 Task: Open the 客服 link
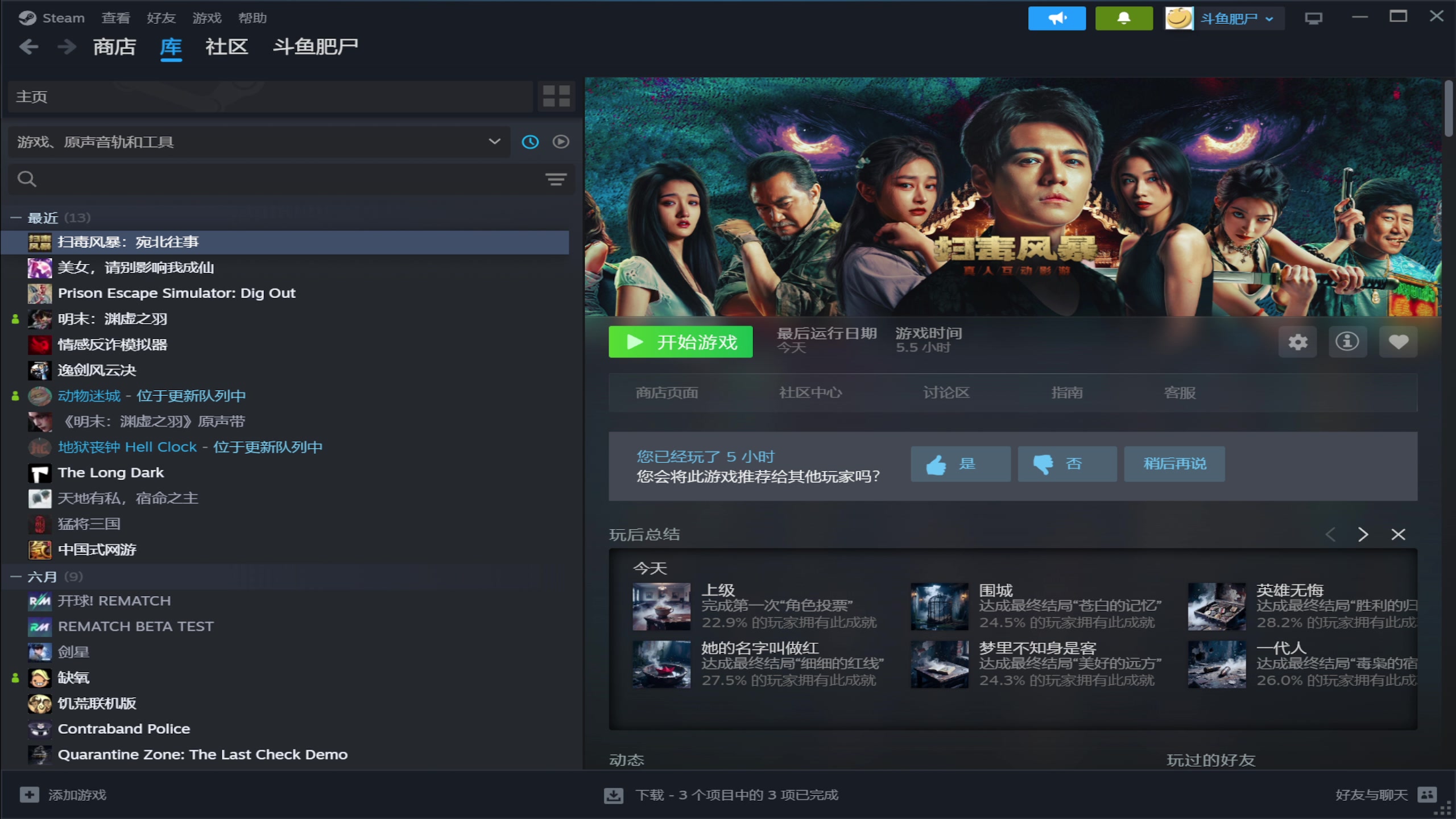point(1180,393)
